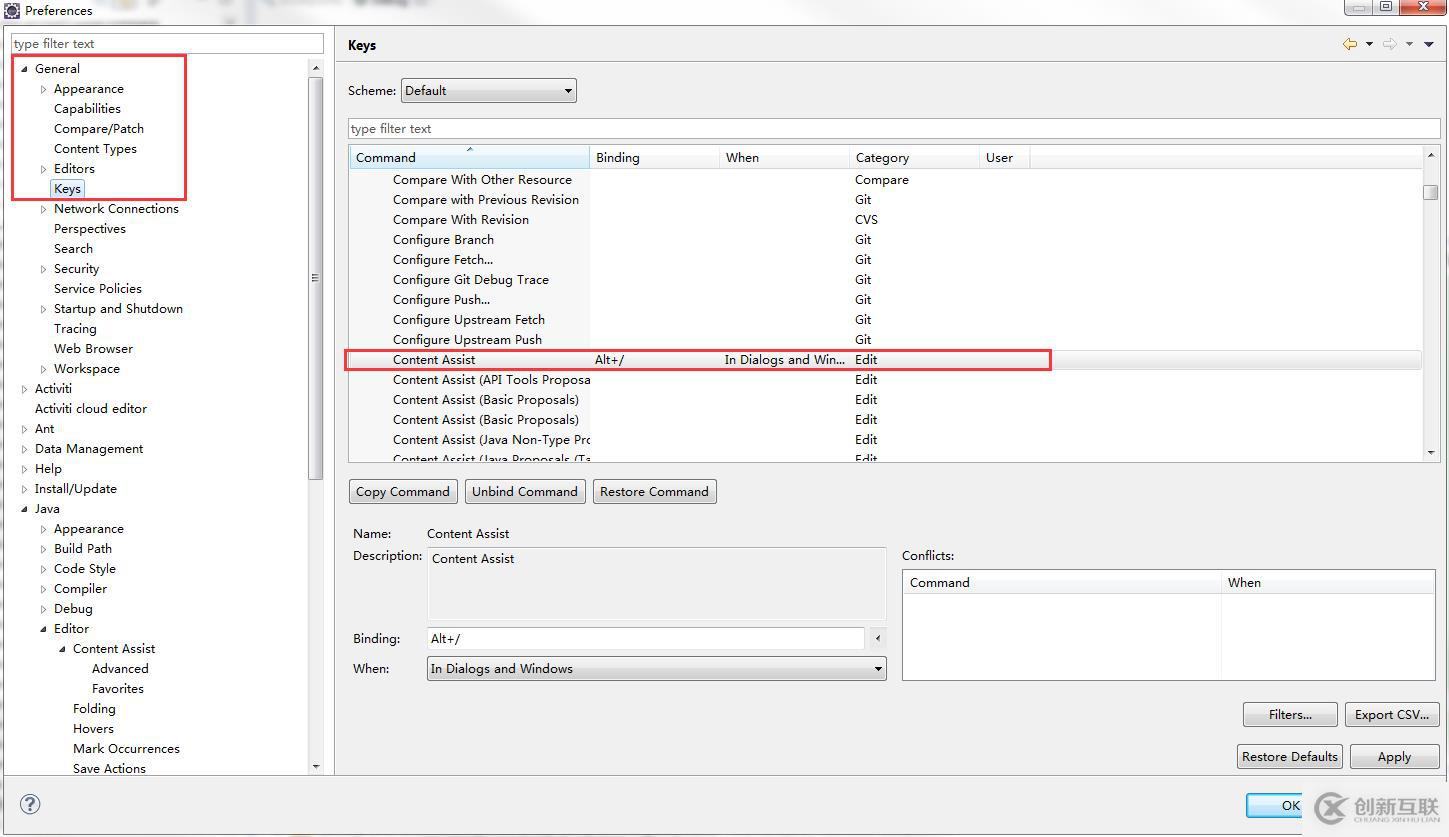The width and height of the screenshot is (1449, 837).
Task: Click the Unbind Command button
Action: [x=524, y=492]
